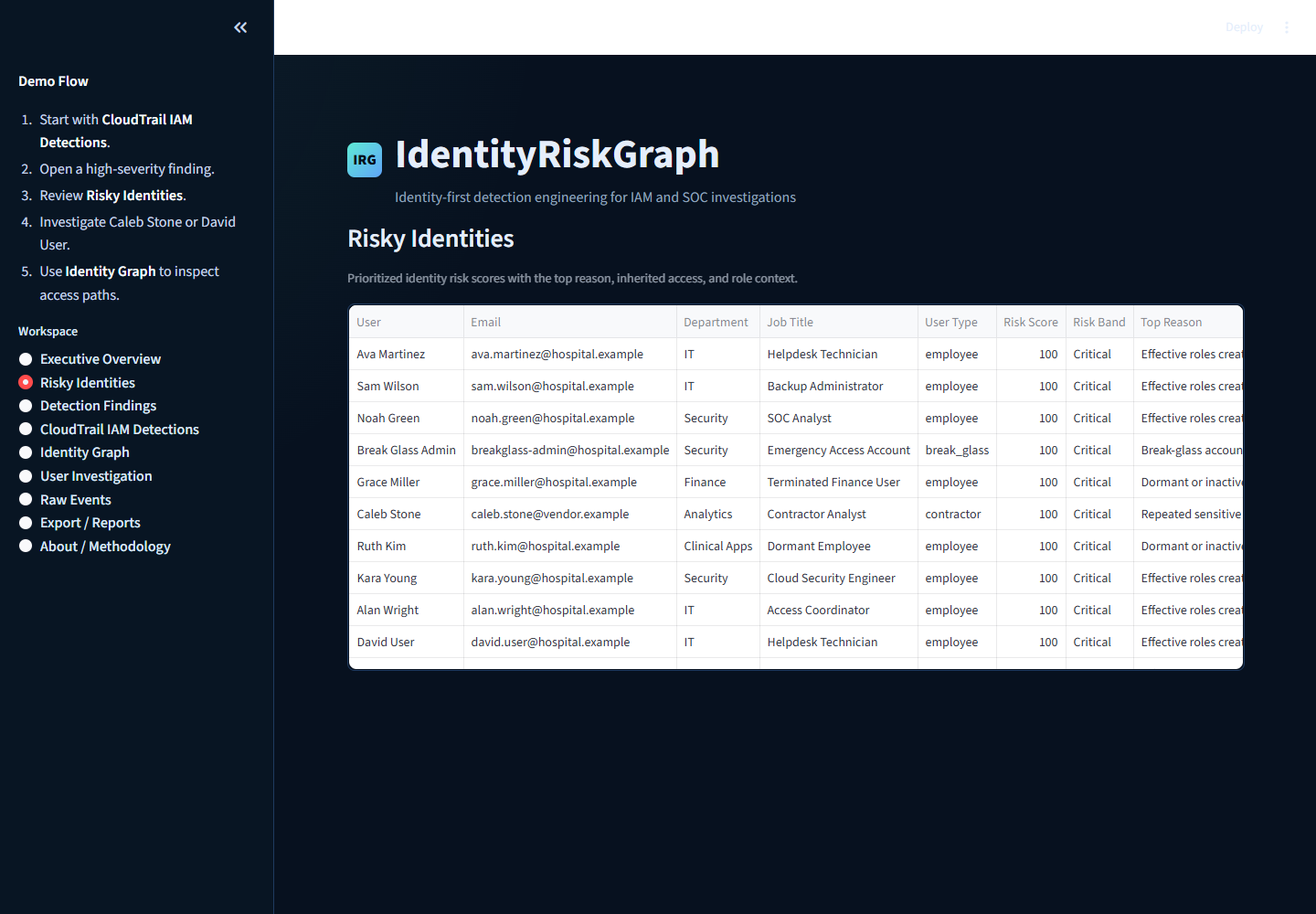The width and height of the screenshot is (1316, 914).
Task: Click the Emergency Access Account cell
Action: click(x=839, y=450)
